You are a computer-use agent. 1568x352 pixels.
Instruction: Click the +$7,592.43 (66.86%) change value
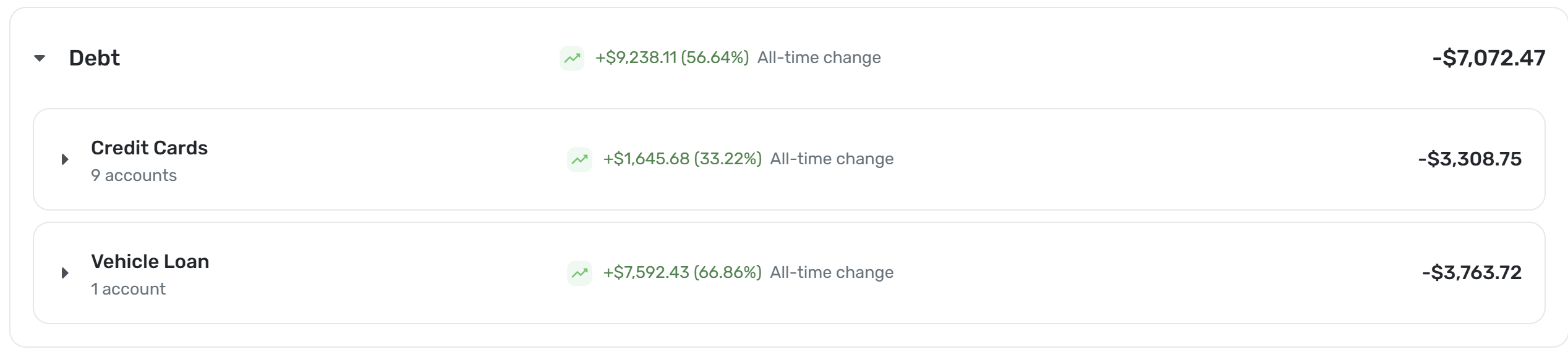(682, 273)
